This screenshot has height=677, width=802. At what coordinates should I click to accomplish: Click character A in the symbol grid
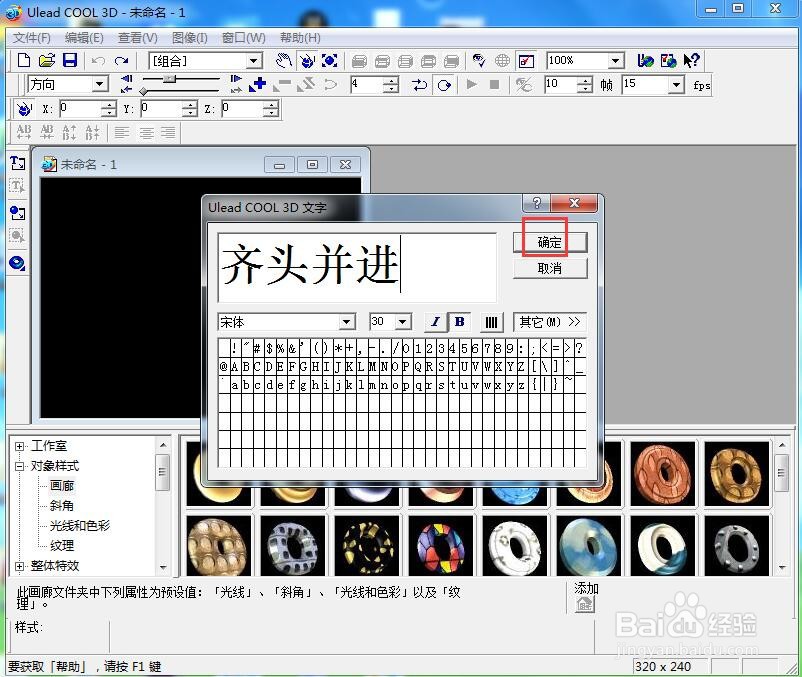[x=235, y=367]
